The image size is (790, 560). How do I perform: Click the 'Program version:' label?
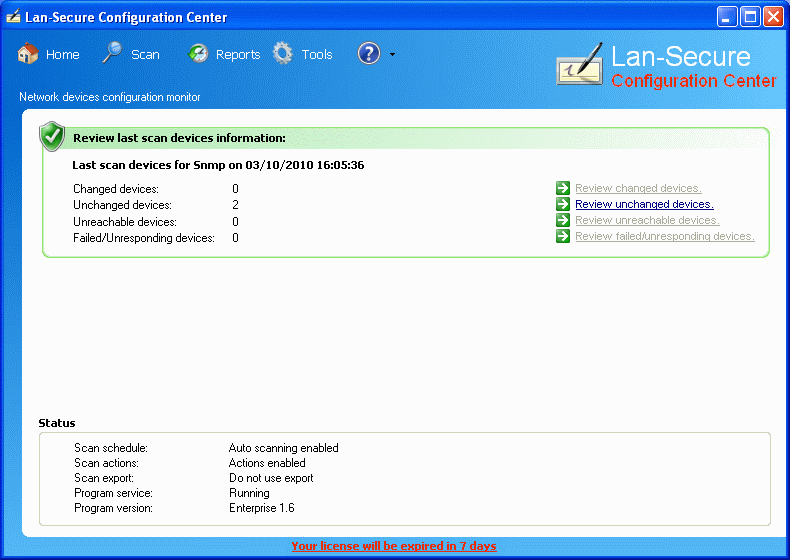coord(113,508)
